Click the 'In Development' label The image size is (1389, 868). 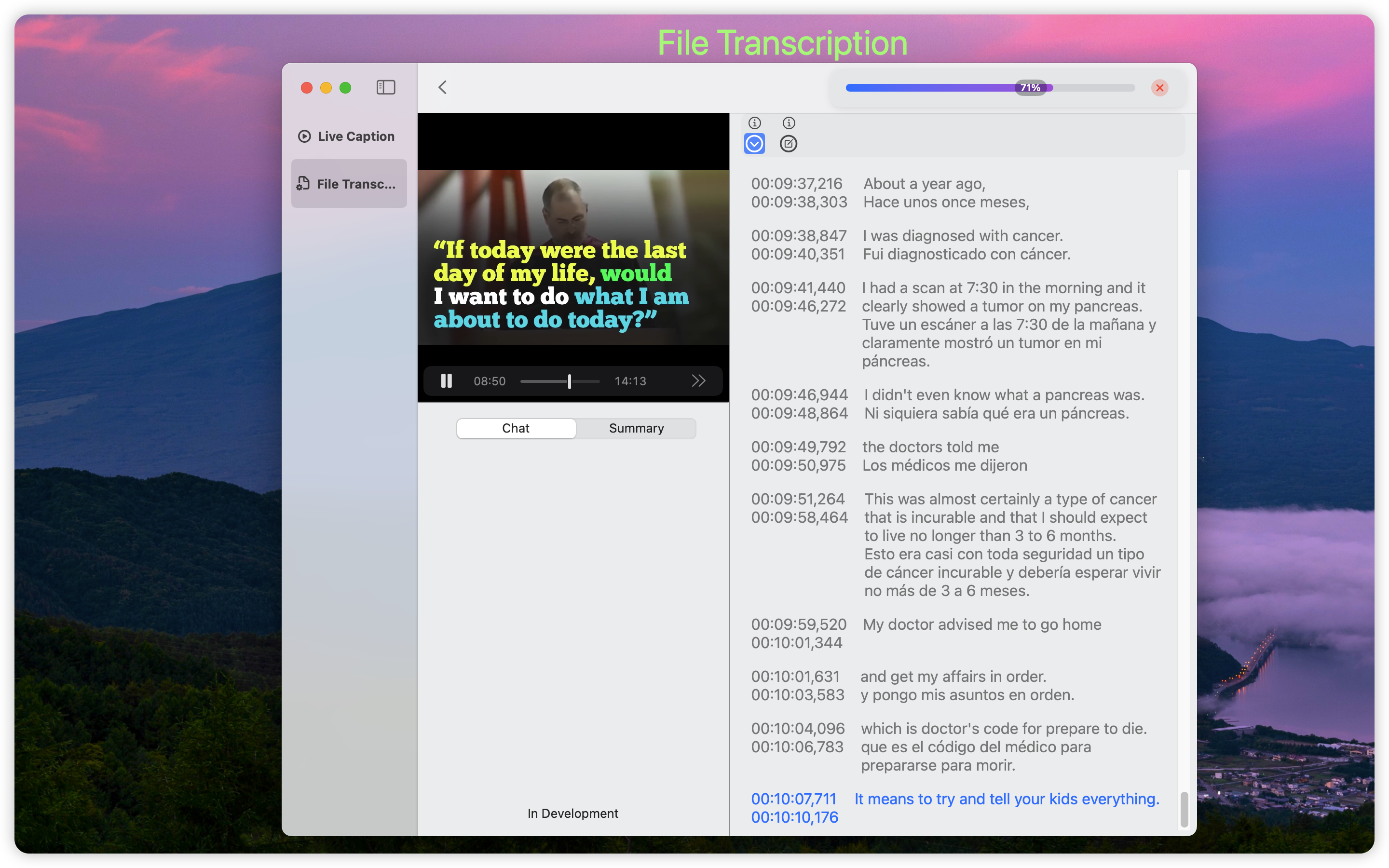point(573,814)
